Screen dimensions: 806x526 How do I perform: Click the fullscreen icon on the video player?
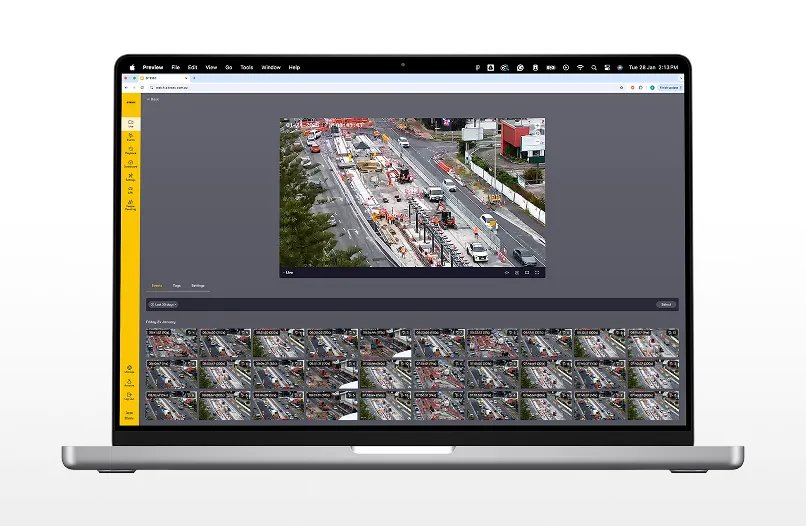click(537, 272)
